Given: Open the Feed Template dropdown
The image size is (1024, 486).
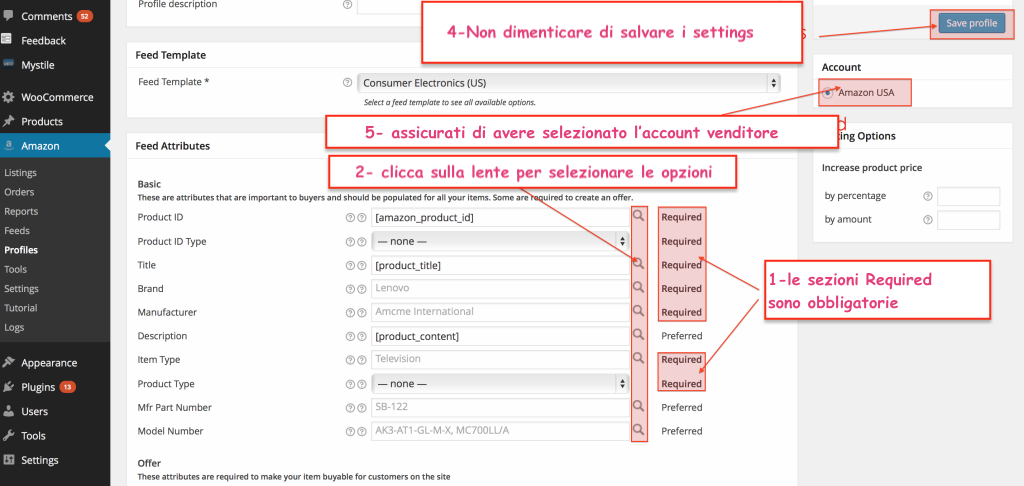Looking at the screenshot, I should (x=569, y=83).
